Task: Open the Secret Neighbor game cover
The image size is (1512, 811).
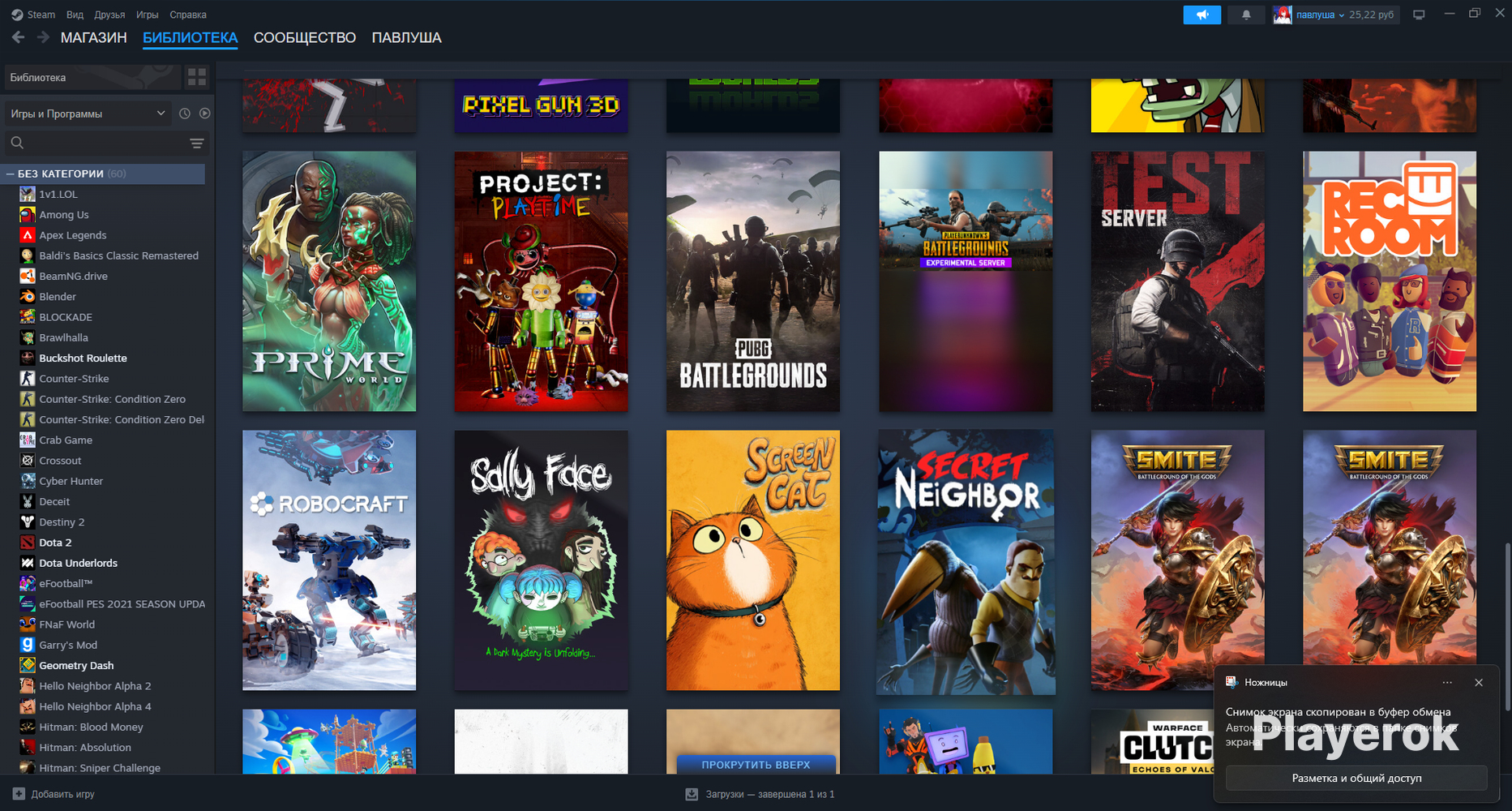Action: (966, 560)
